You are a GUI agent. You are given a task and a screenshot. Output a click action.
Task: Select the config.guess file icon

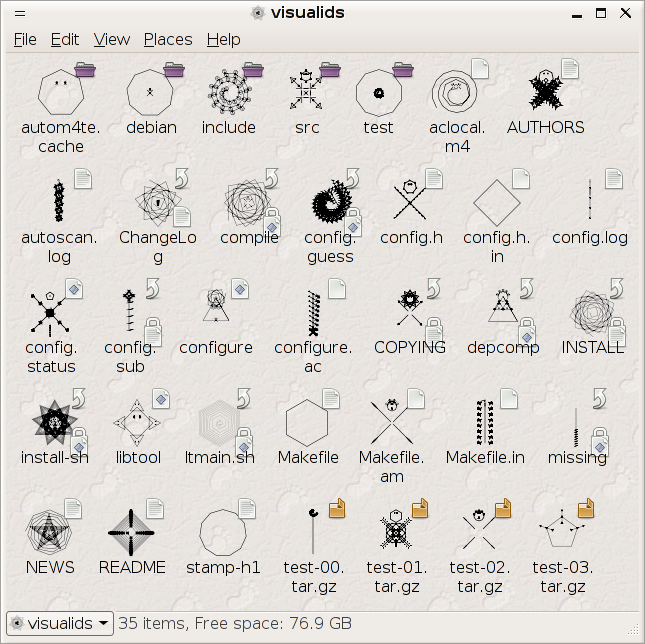click(332, 201)
